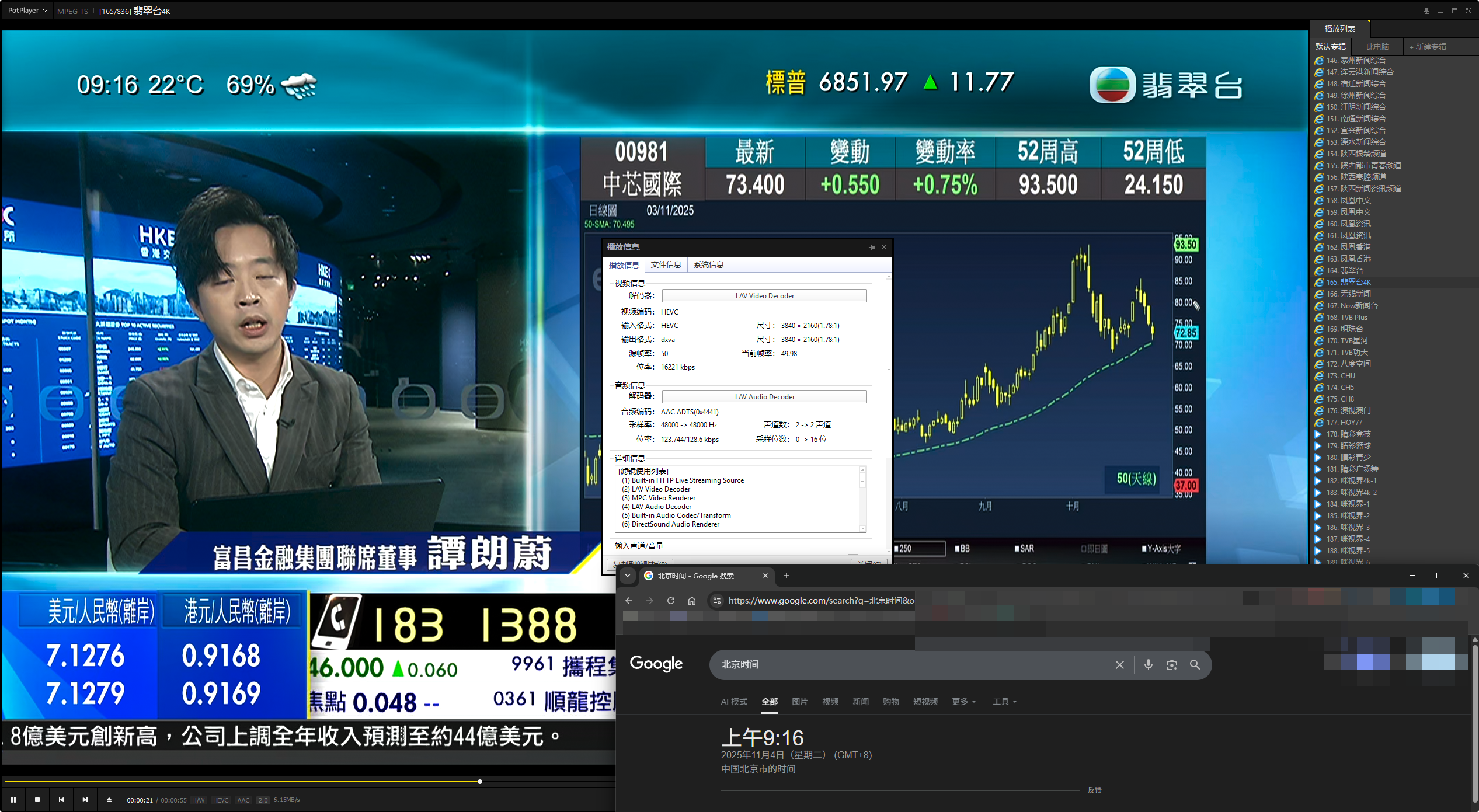Click the stop playback icon
1479x812 pixels.
coord(37,800)
